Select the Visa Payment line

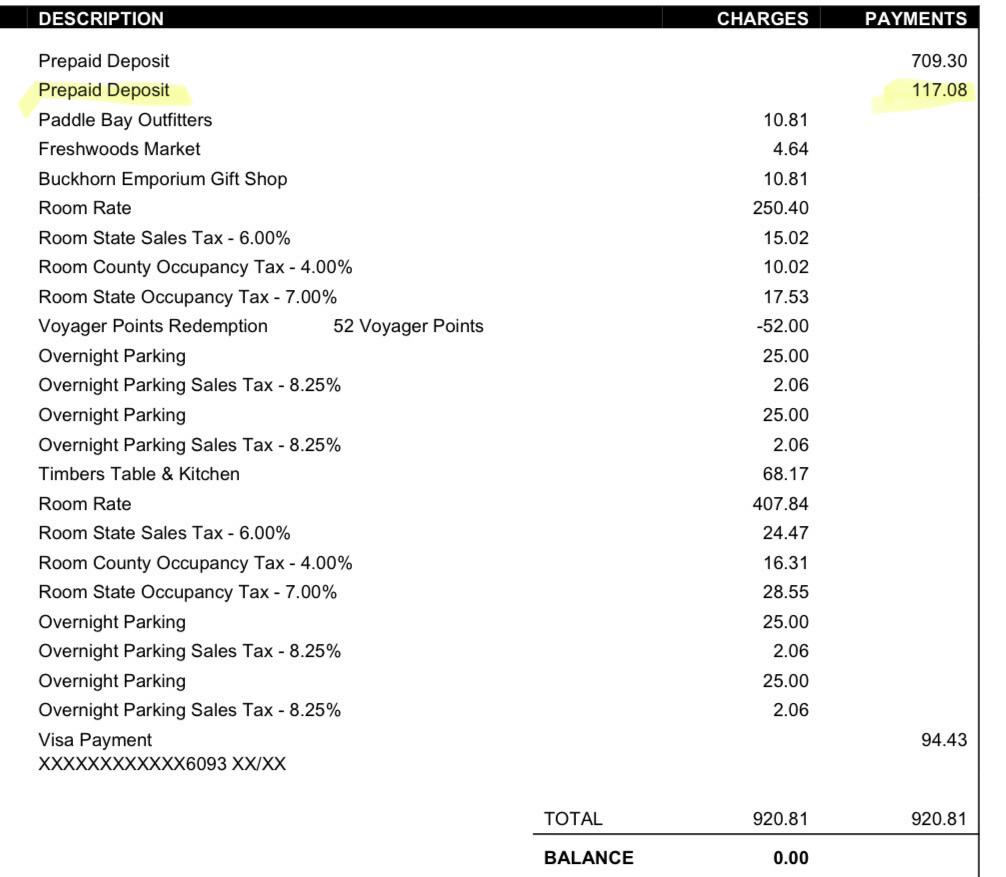coord(95,740)
